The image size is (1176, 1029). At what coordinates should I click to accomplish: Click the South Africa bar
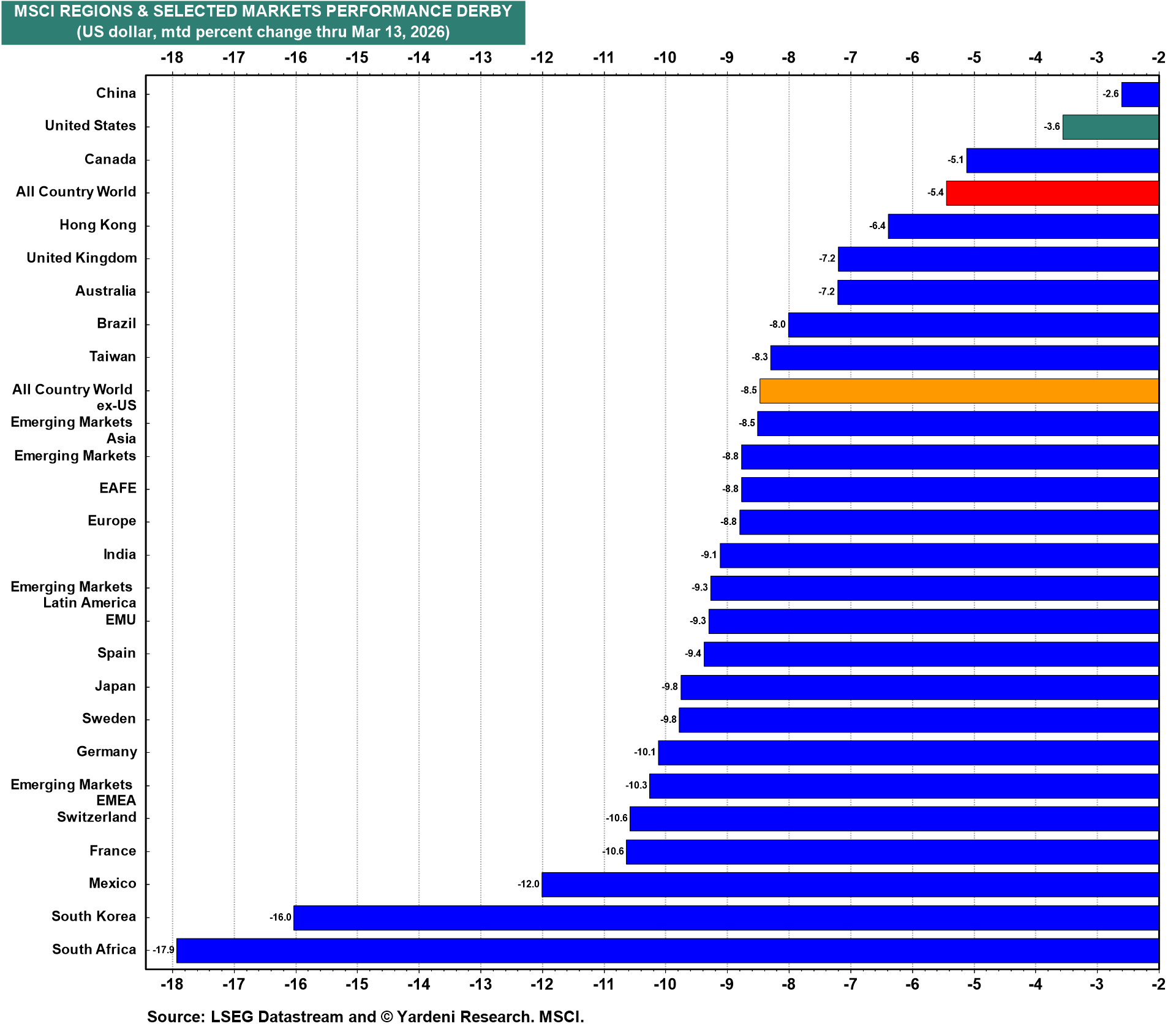pos(667,950)
